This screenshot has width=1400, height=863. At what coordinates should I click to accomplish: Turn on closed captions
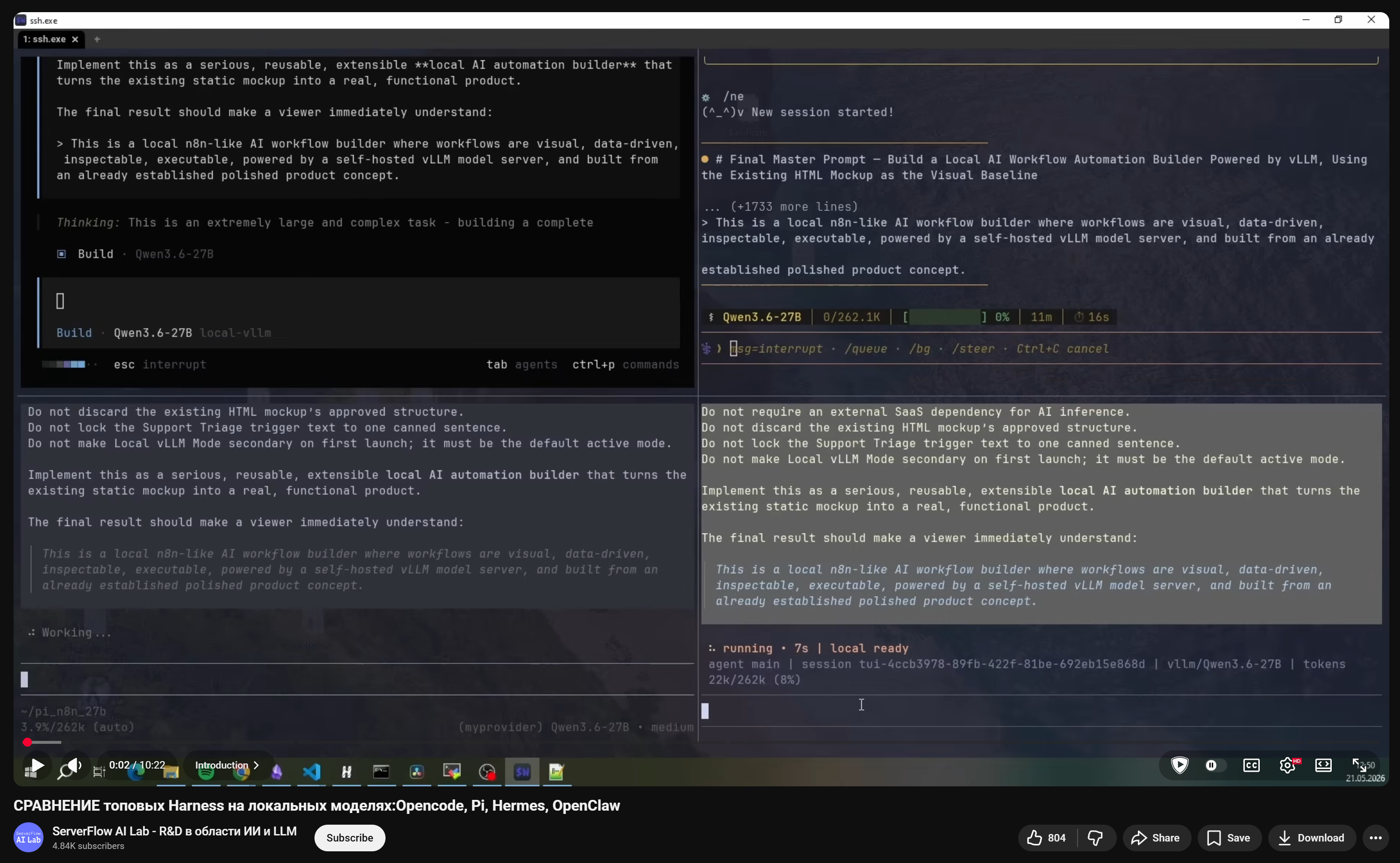click(x=1251, y=765)
